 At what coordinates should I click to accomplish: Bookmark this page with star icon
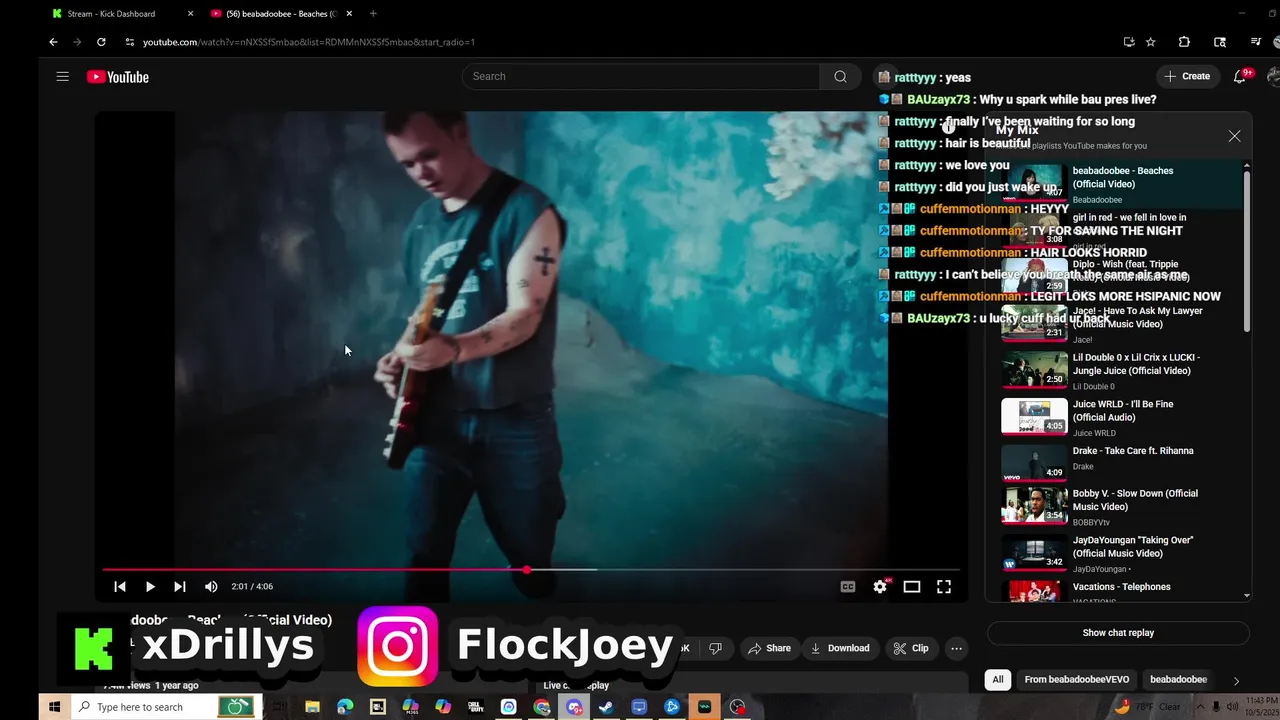[1151, 42]
